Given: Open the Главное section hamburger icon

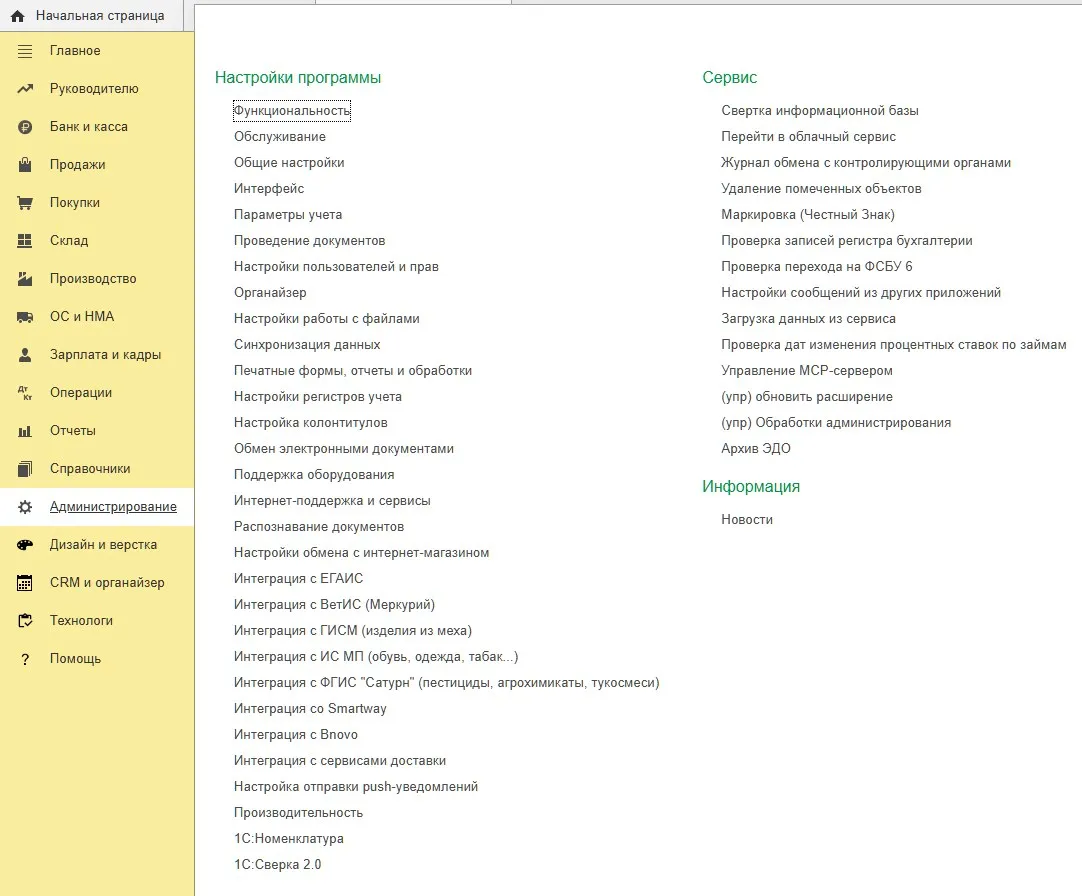Looking at the screenshot, I should click(25, 51).
